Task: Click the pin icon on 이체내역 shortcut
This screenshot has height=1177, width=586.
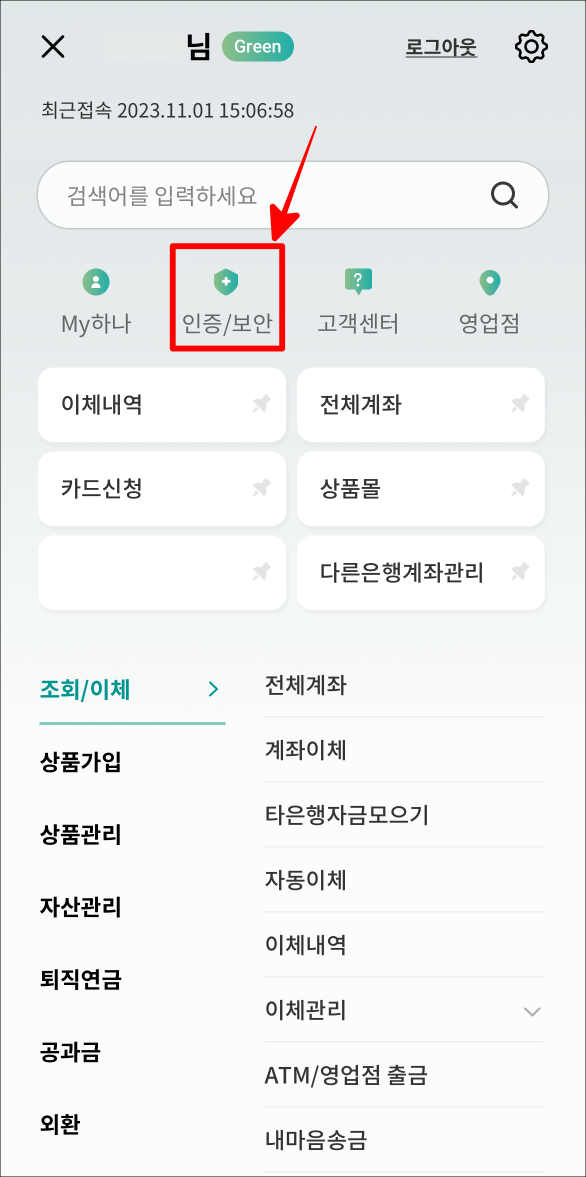Action: [260, 404]
